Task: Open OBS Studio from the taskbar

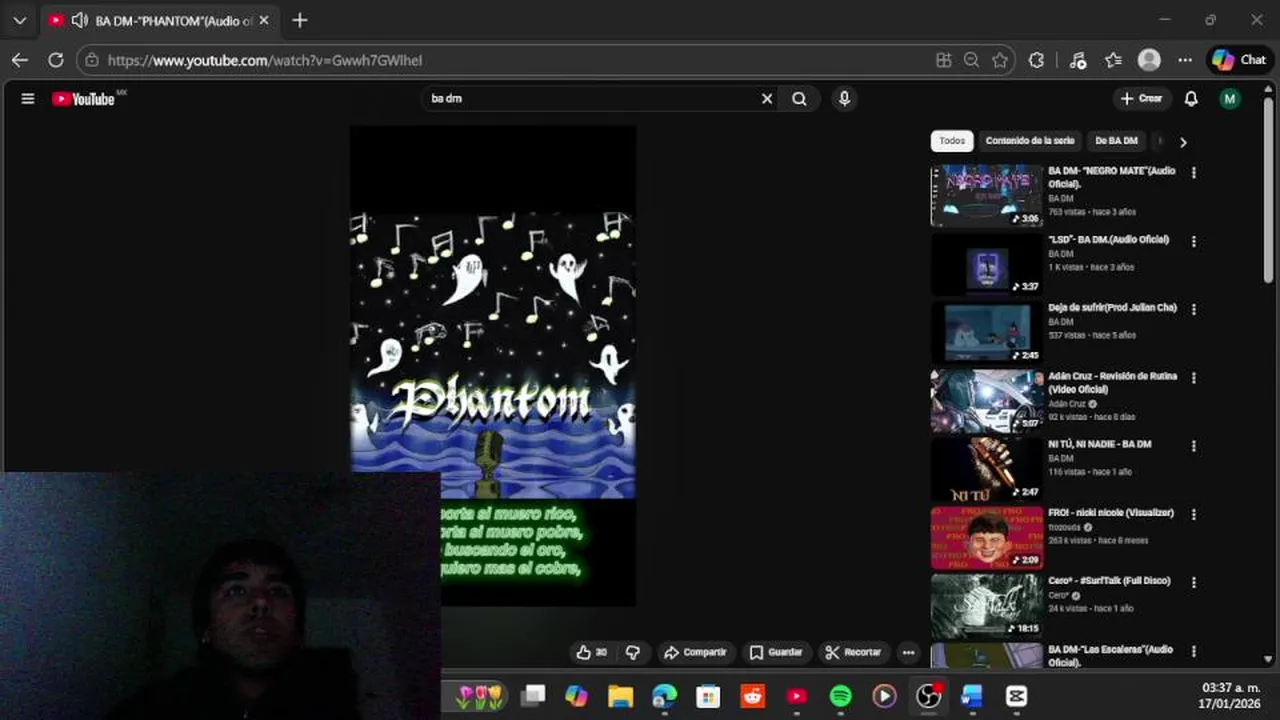Action: 929,696
